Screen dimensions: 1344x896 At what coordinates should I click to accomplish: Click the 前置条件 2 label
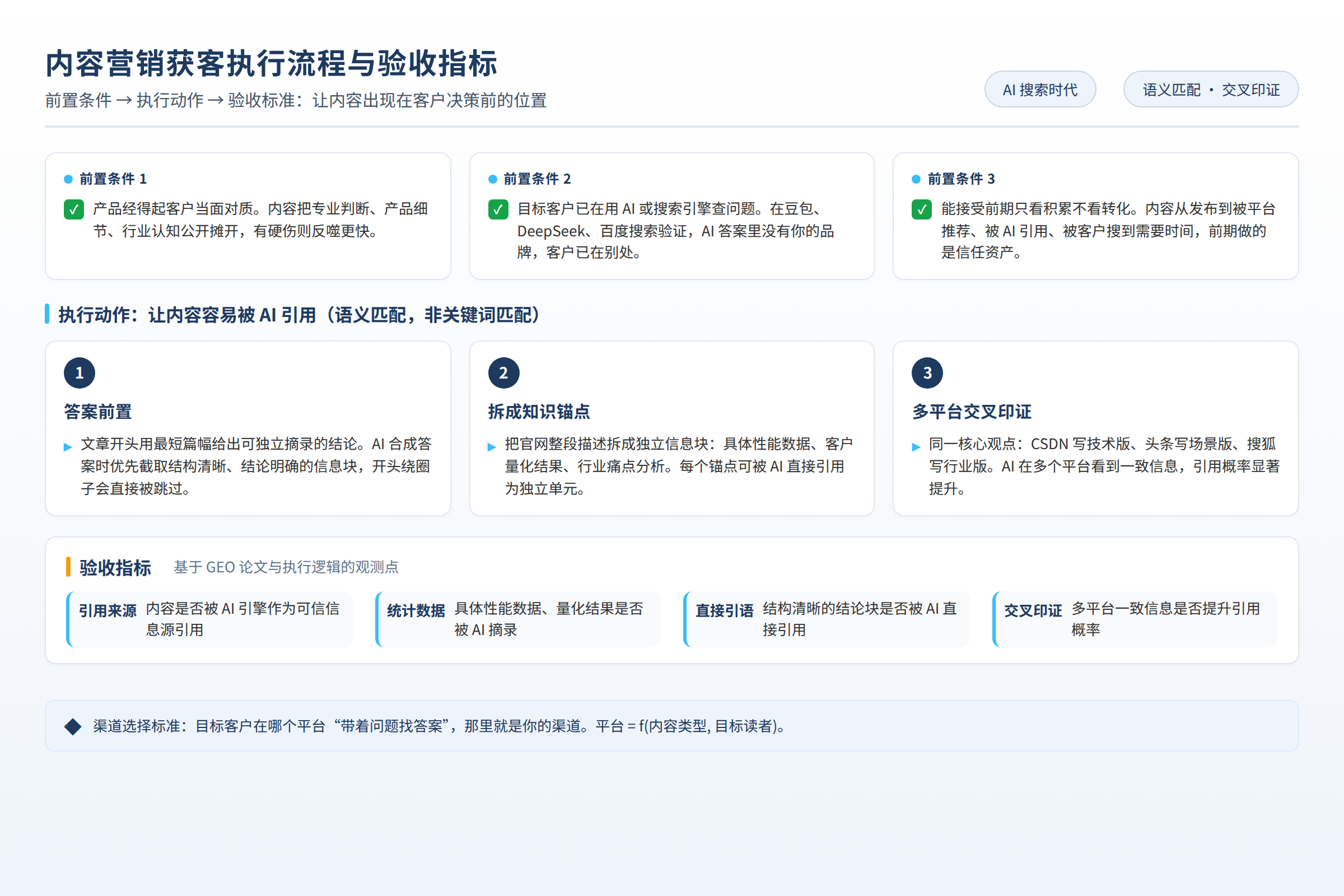[x=537, y=179]
